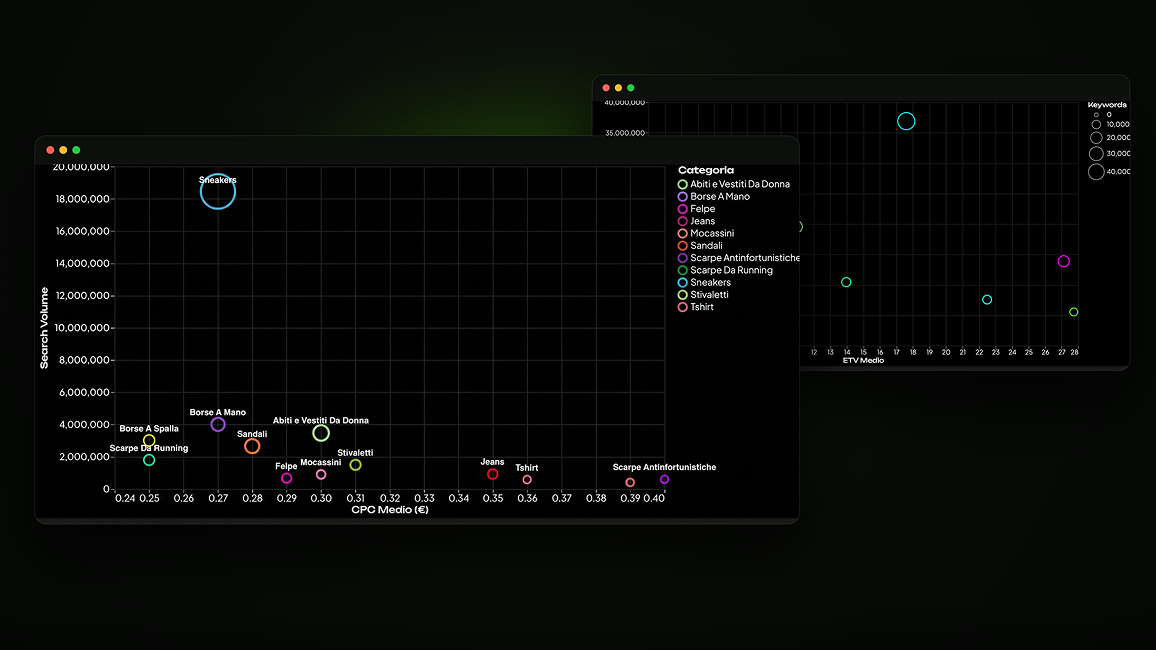Select the Borse A Mano data point

pyautogui.click(x=217, y=424)
